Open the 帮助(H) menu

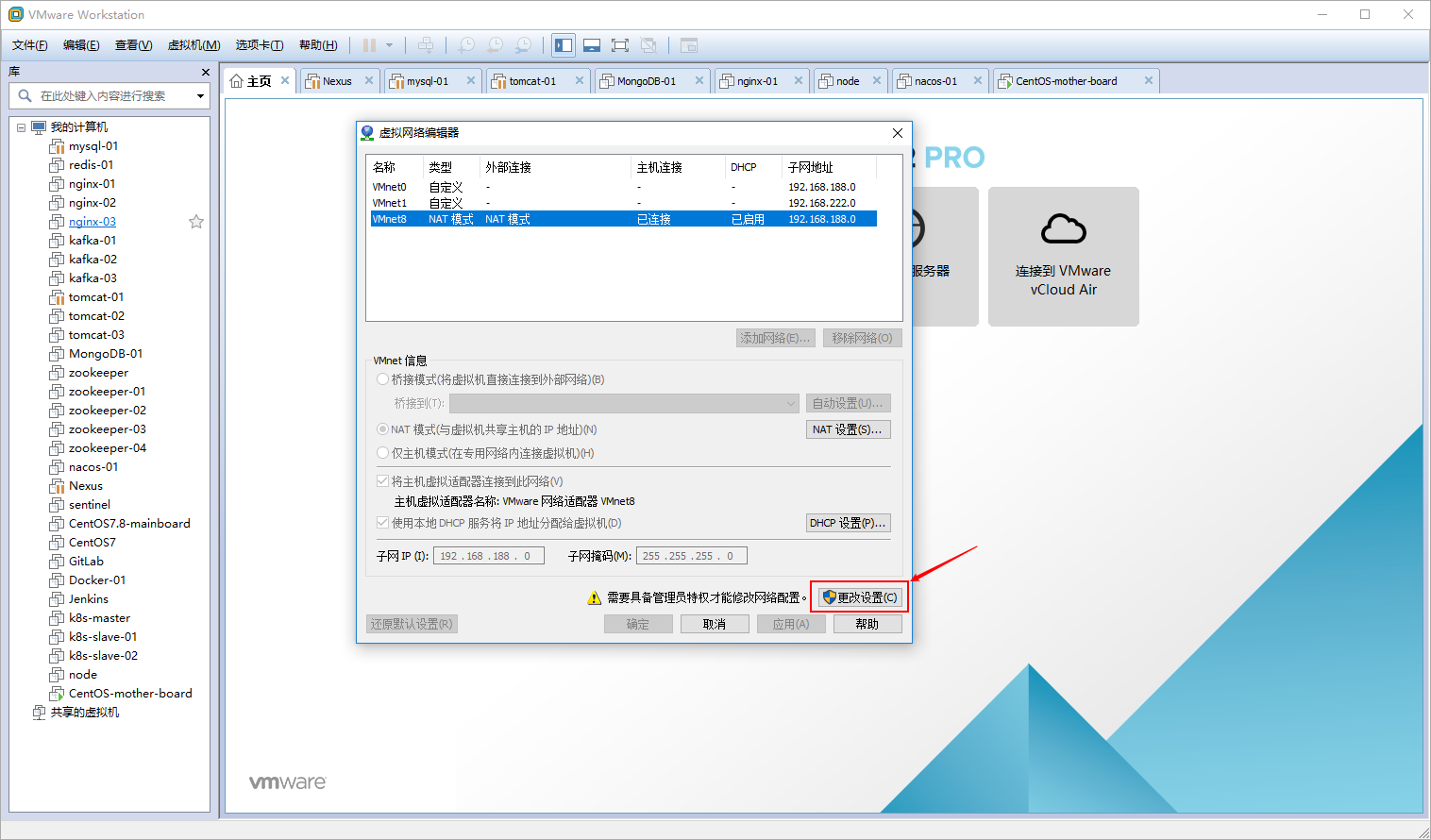[318, 45]
